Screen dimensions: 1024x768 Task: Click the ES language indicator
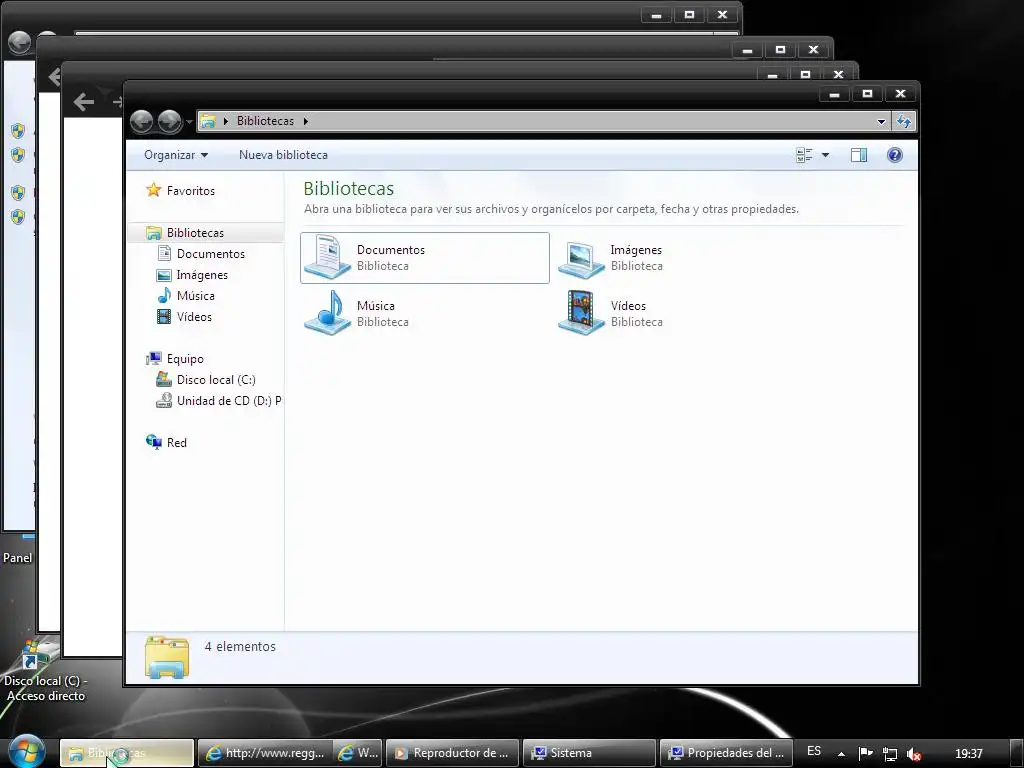tap(814, 751)
